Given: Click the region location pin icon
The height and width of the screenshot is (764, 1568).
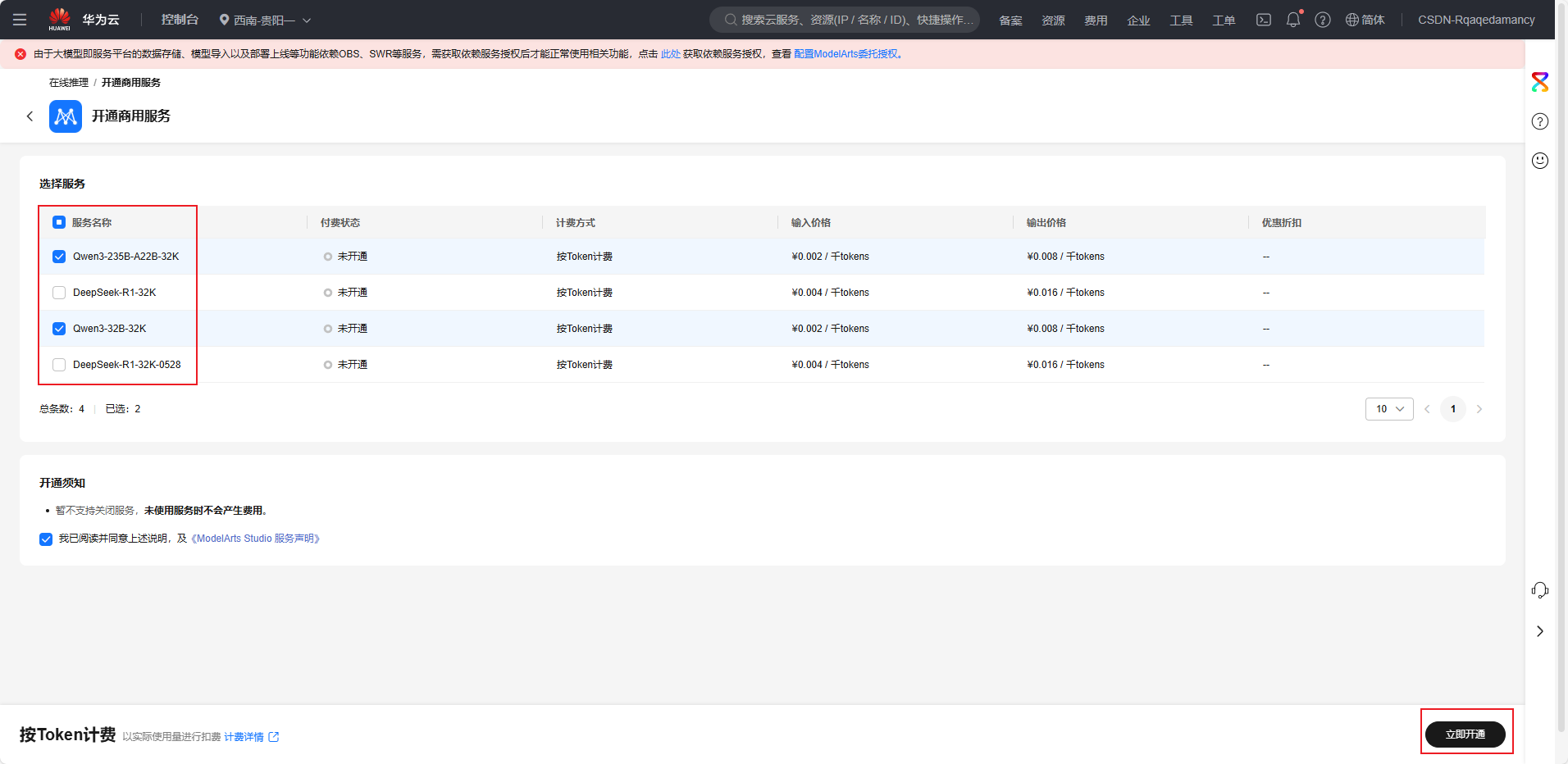Looking at the screenshot, I should (224, 20).
